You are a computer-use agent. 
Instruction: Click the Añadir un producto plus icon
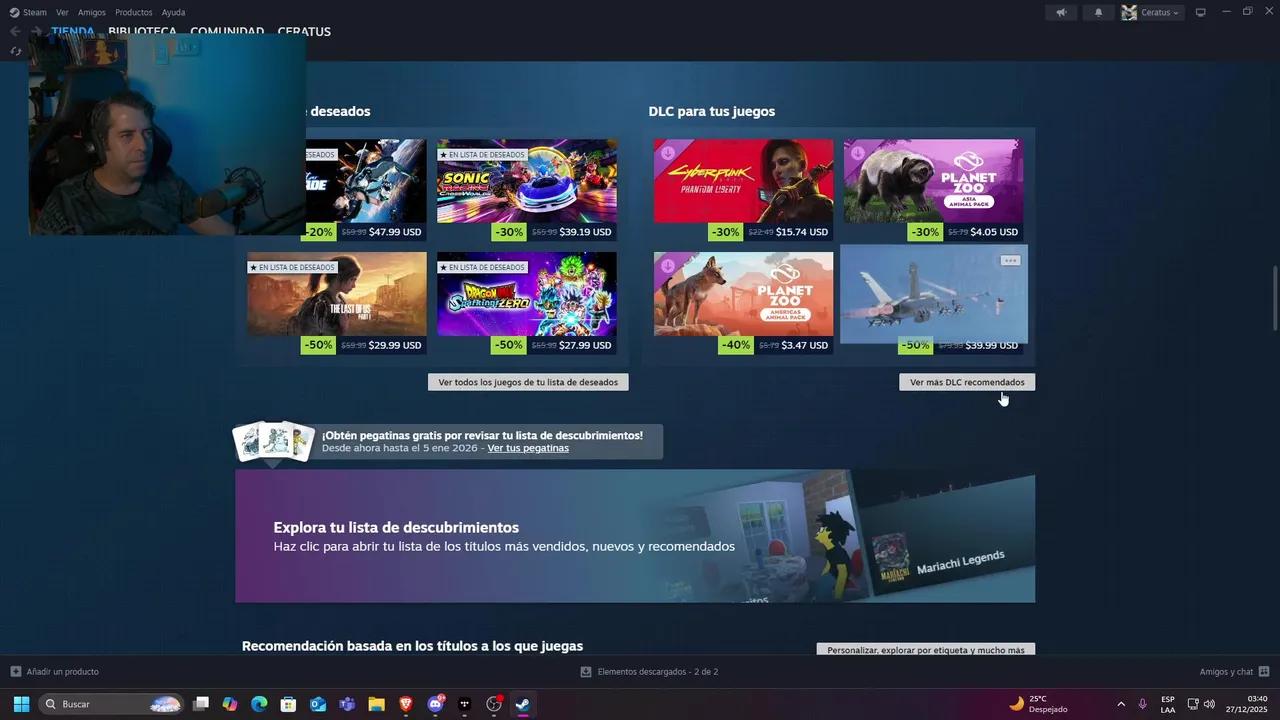point(15,672)
